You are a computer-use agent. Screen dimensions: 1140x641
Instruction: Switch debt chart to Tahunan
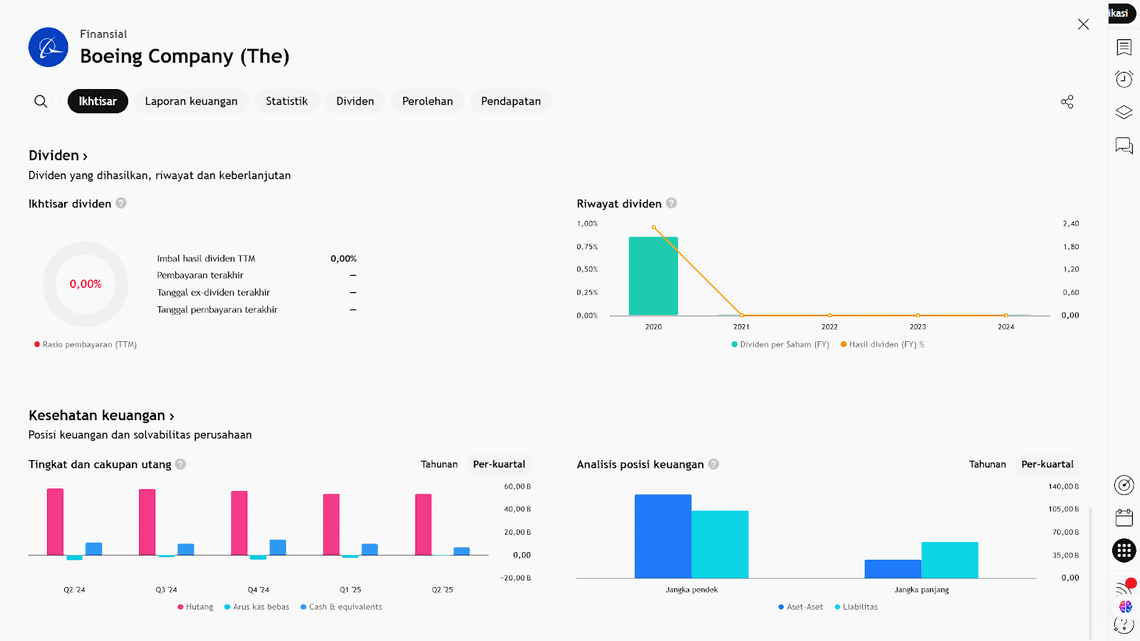439,464
